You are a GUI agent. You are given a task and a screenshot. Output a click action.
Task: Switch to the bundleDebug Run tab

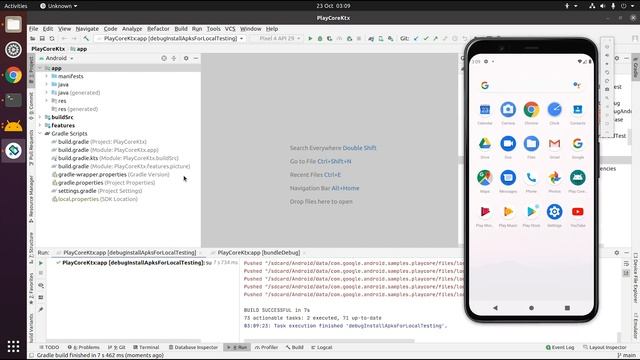[258, 253]
